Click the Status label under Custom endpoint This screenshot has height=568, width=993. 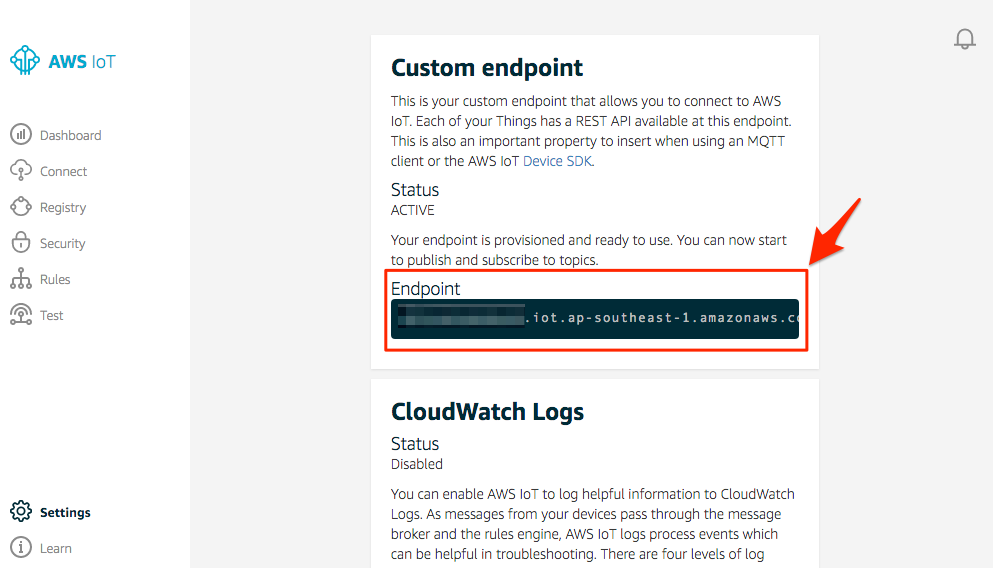[x=415, y=190]
